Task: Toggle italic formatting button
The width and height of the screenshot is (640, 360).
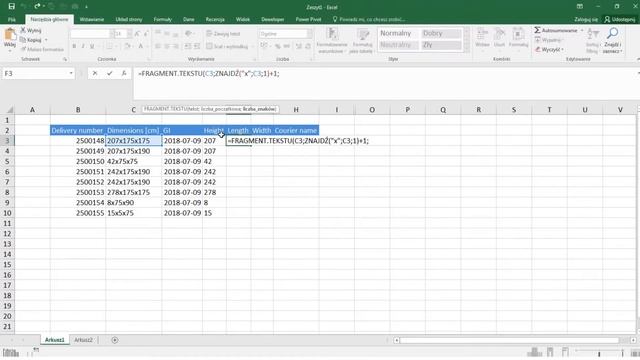Action: click(83, 47)
